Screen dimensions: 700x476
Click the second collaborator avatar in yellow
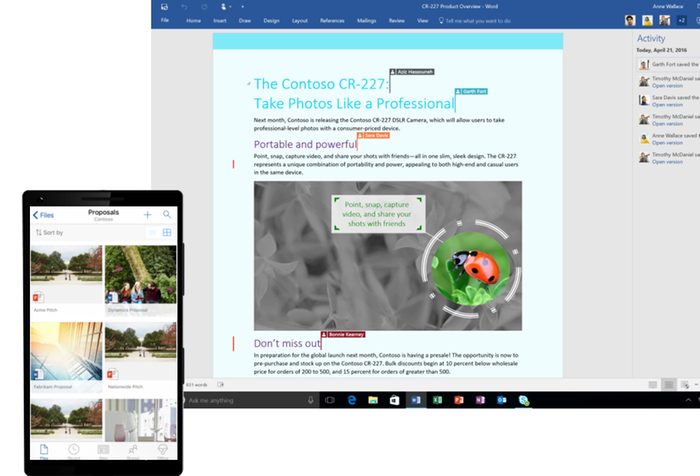(647, 20)
